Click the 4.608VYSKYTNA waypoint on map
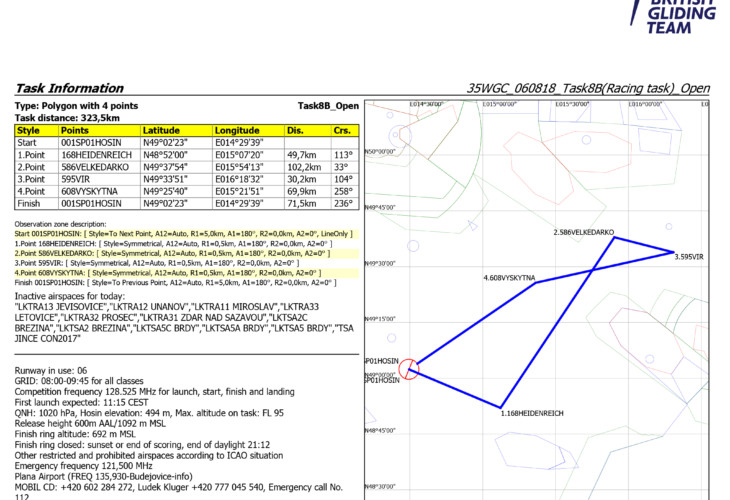The image size is (730, 500). (510, 277)
